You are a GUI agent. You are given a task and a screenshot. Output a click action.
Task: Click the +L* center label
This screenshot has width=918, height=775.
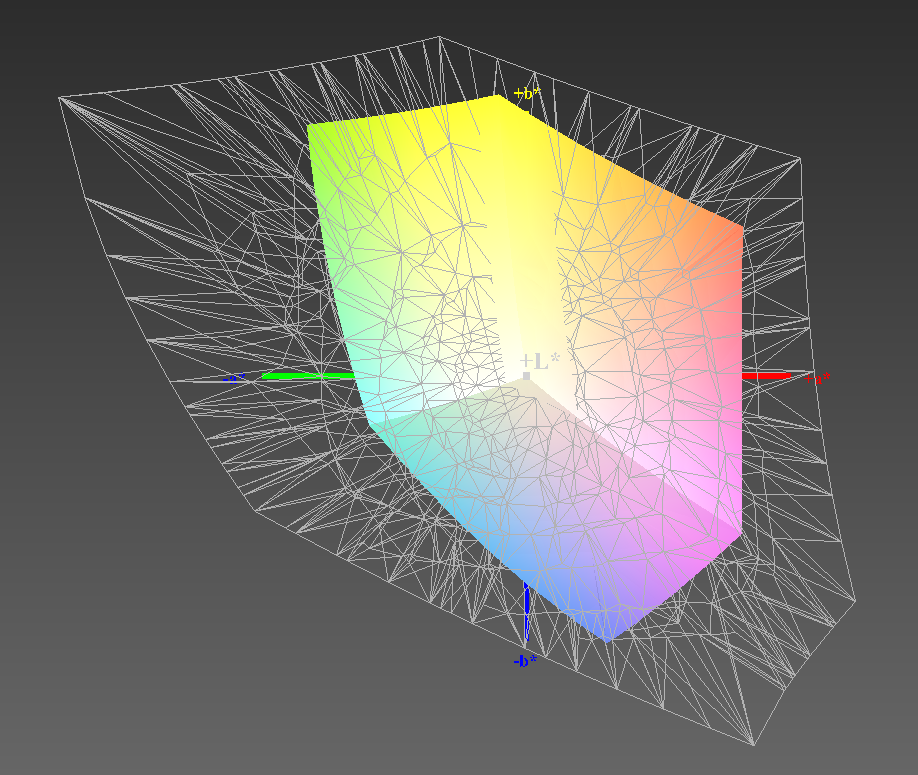coord(540,361)
